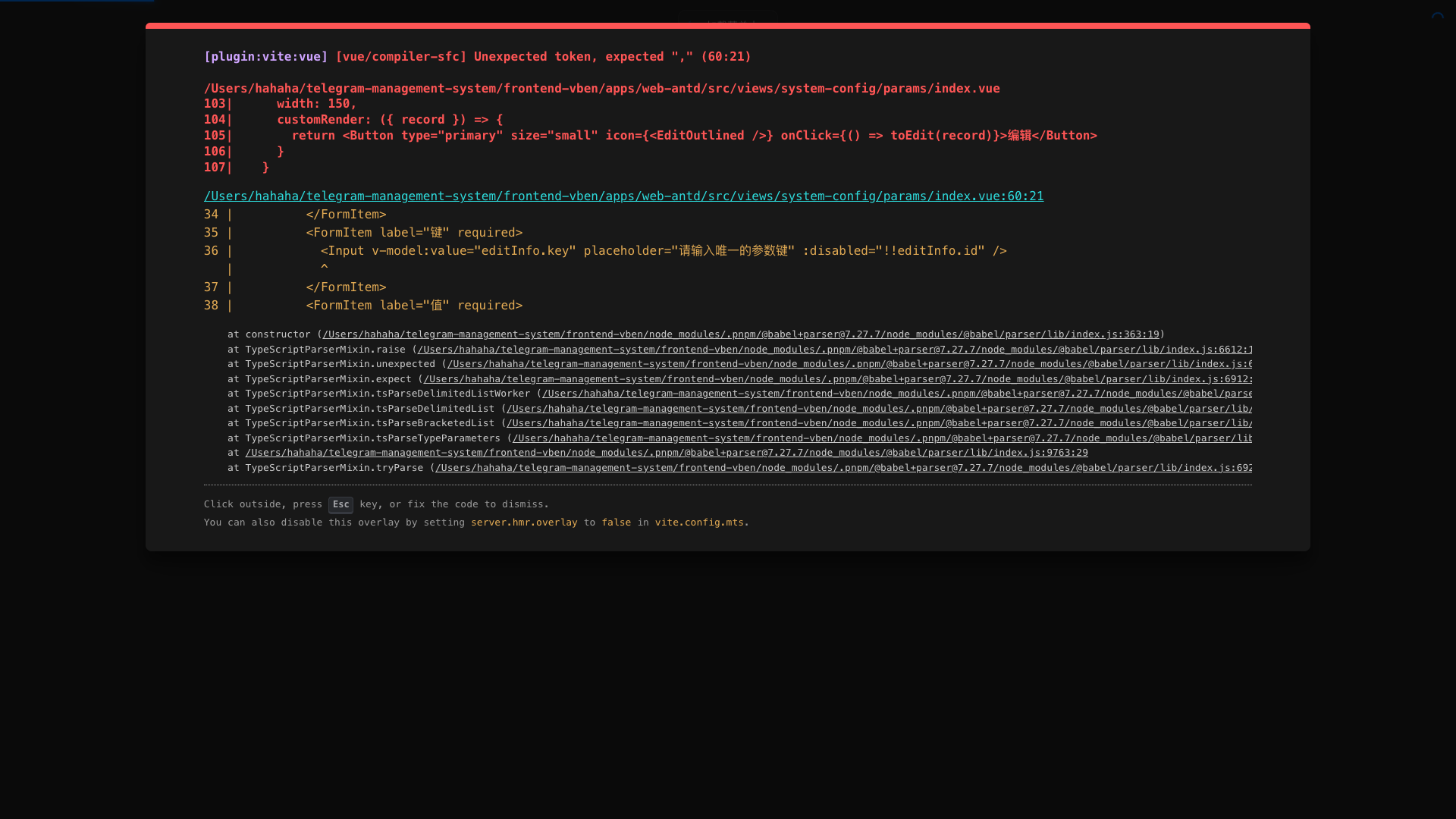Viewport: 1456px width, 819px height.
Task: Open tsParseTypeParameters stack trace file link
Action: 881,438
